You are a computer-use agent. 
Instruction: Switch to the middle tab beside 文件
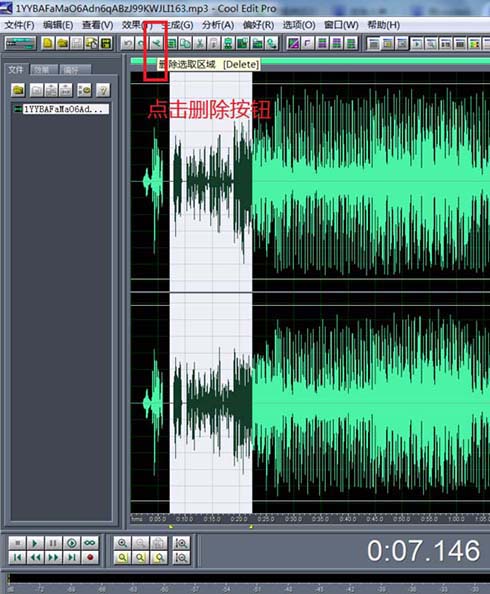[x=44, y=70]
